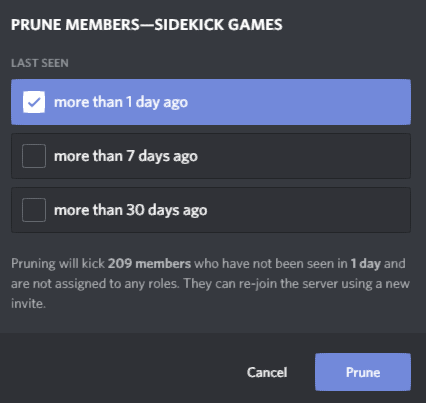This screenshot has width=426, height=403.
Task: Confirm with the Prune button
Action: point(363,372)
